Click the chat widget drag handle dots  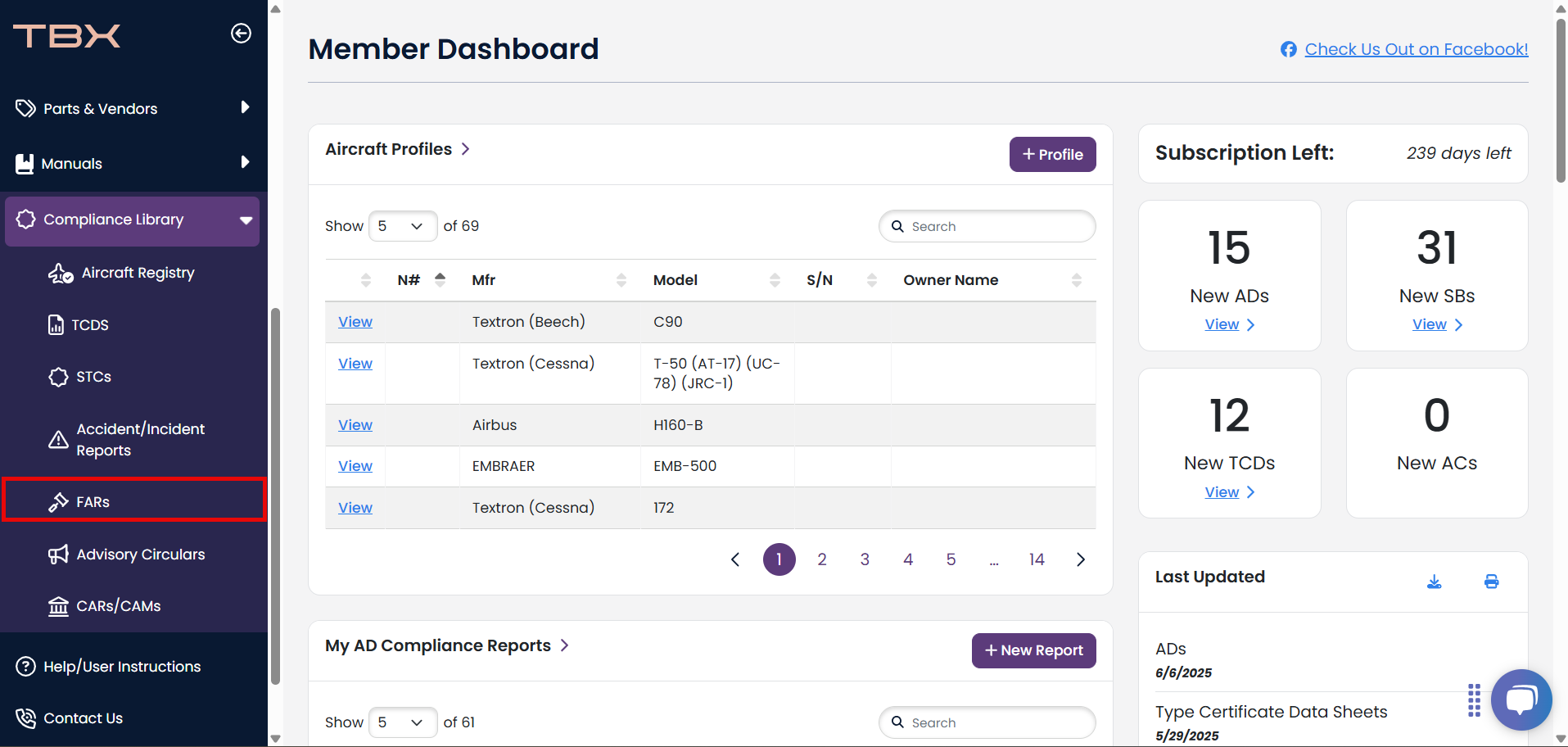(x=1475, y=700)
